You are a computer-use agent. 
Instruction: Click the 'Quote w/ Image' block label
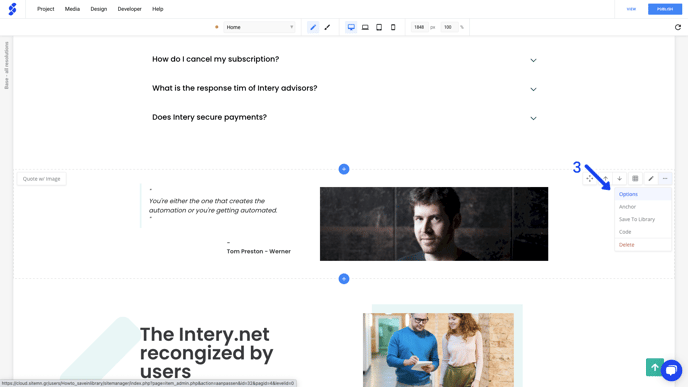tap(42, 179)
